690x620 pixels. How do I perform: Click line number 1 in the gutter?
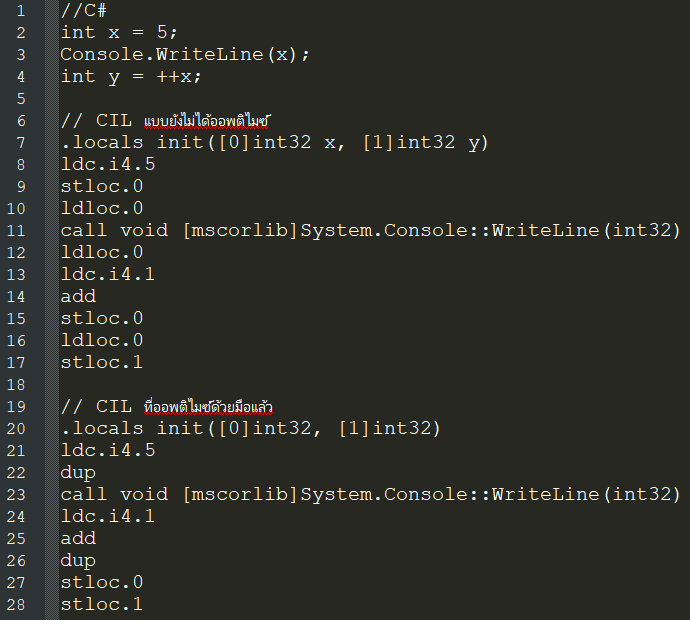click(x=21, y=11)
